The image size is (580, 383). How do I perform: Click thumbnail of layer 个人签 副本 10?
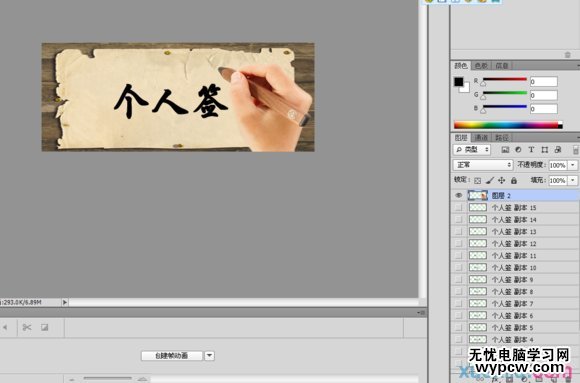pos(478,267)
